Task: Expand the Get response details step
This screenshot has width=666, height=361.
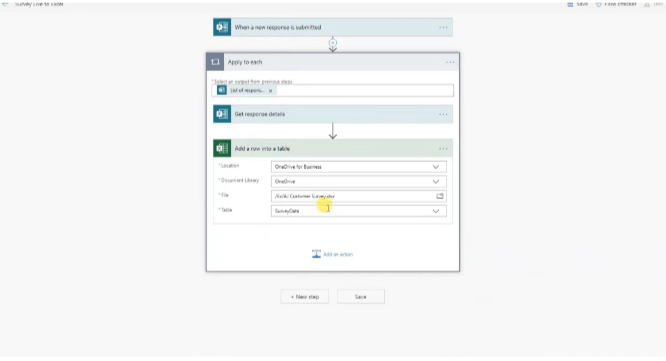Action: (333, 114)
